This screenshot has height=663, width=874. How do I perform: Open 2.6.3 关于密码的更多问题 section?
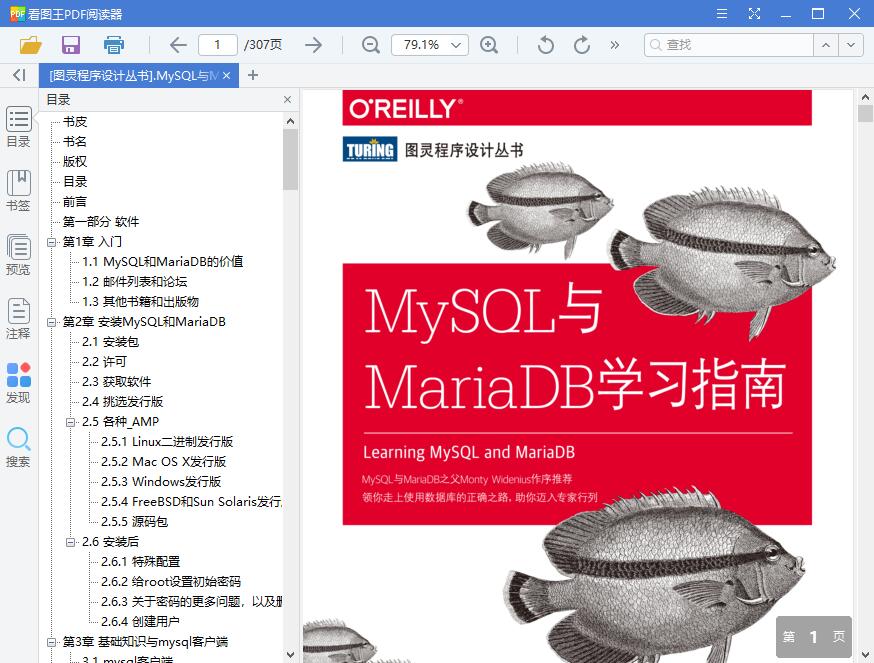(x=191, y=602)
